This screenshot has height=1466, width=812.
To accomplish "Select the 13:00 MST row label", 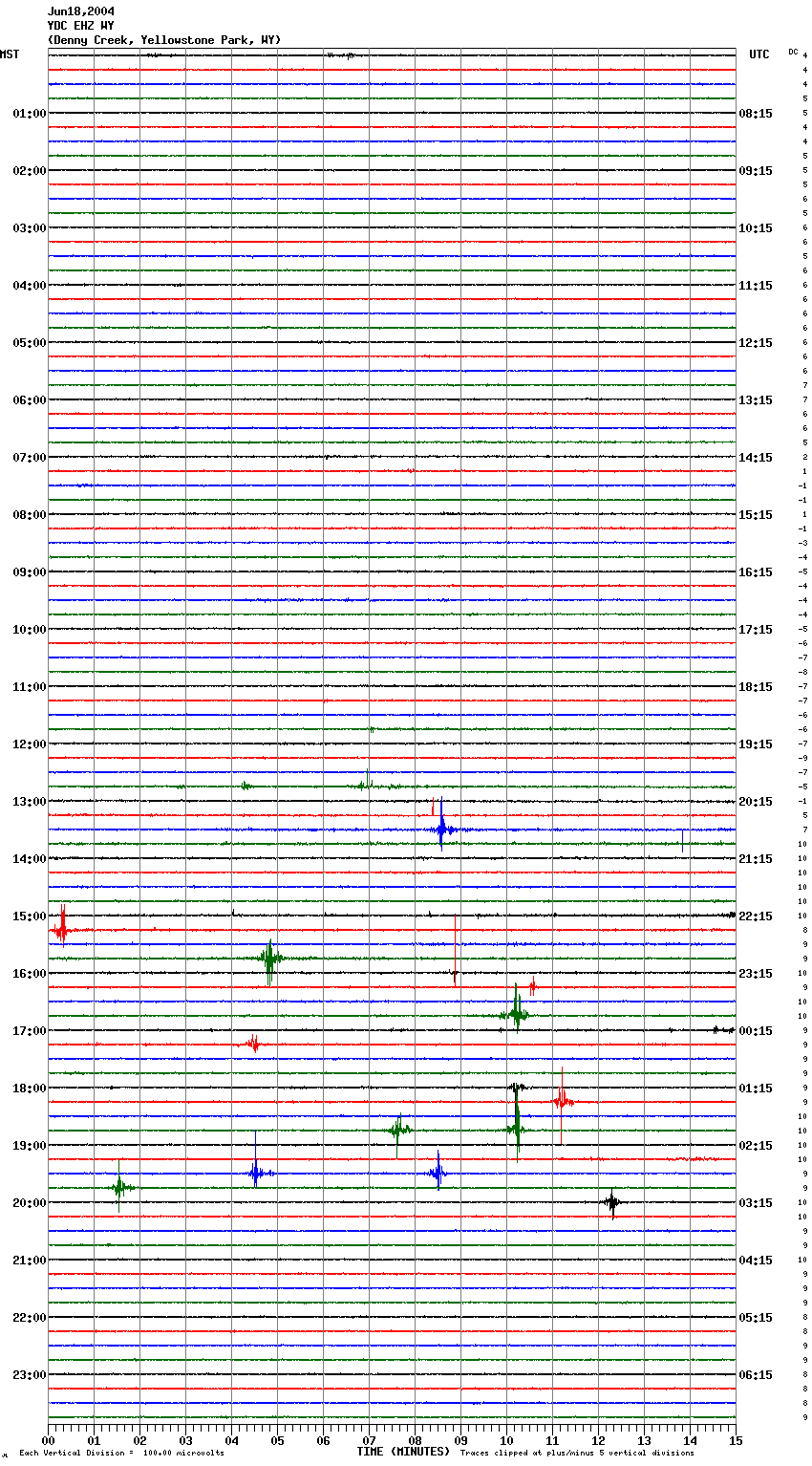I will click(29, 802).
